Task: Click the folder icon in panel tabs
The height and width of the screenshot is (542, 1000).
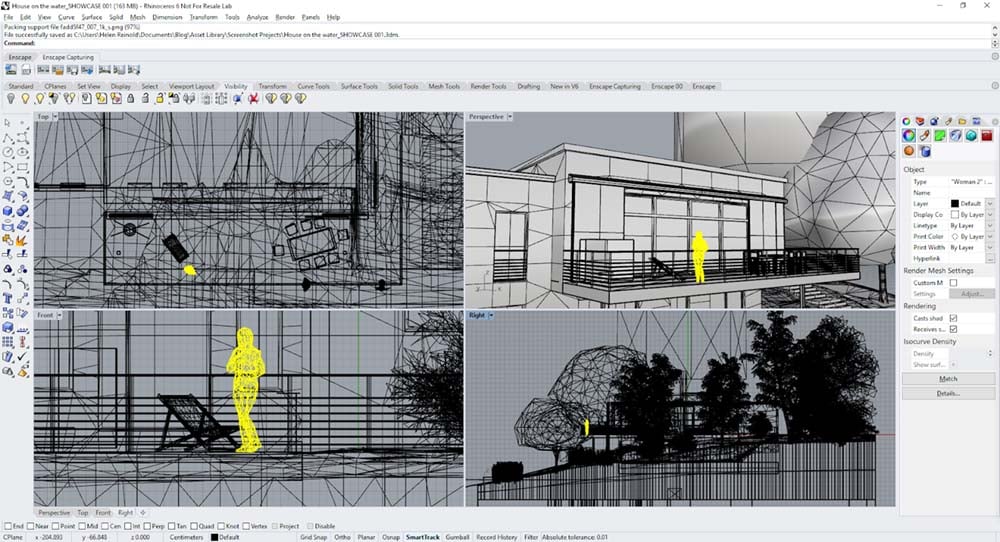Action: coord(962,121)
